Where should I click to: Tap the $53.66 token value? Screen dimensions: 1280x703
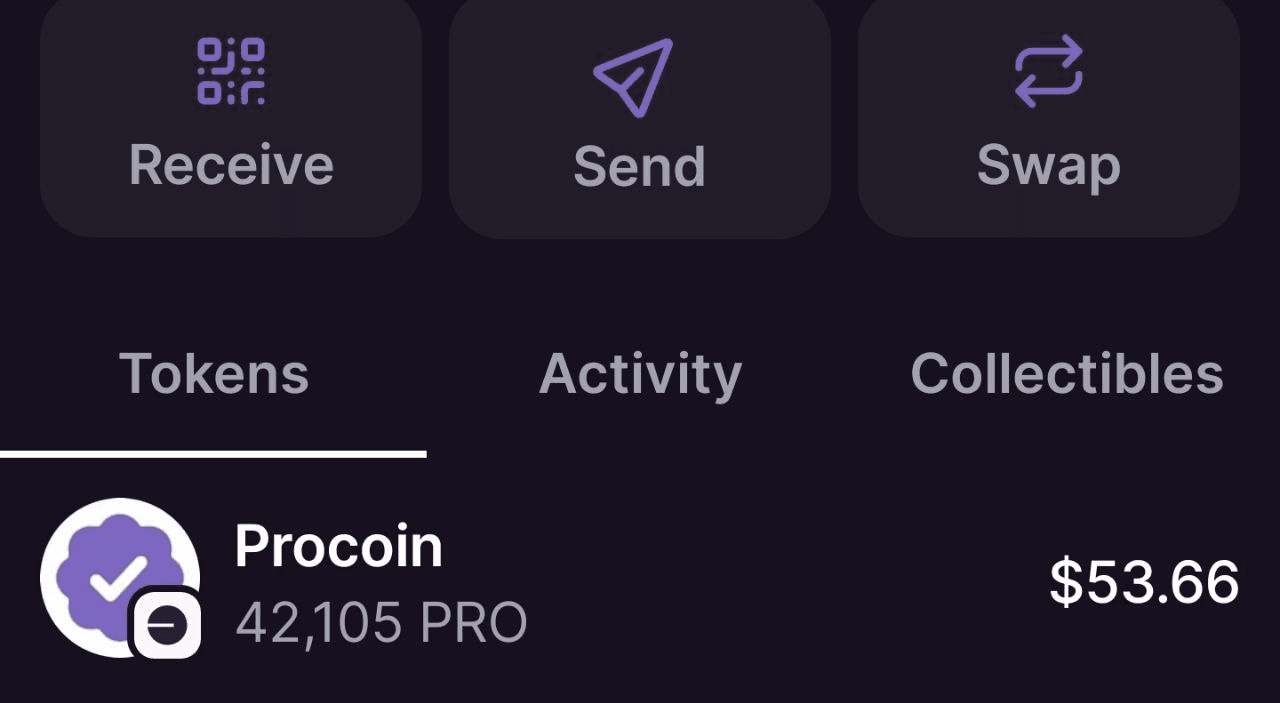click(1144, 582)
